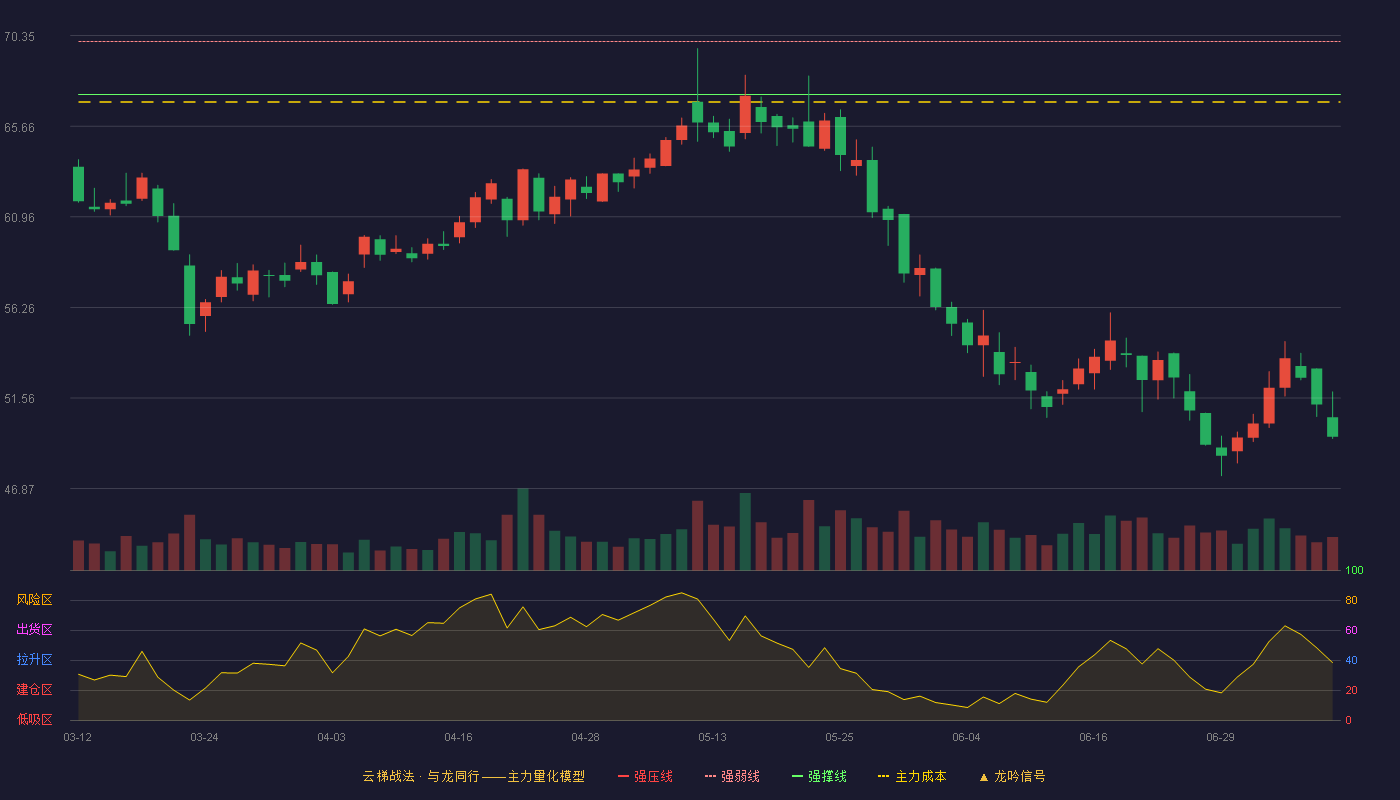Click the solid green support line on chart

pyautogui.click(x=709, y=95)
